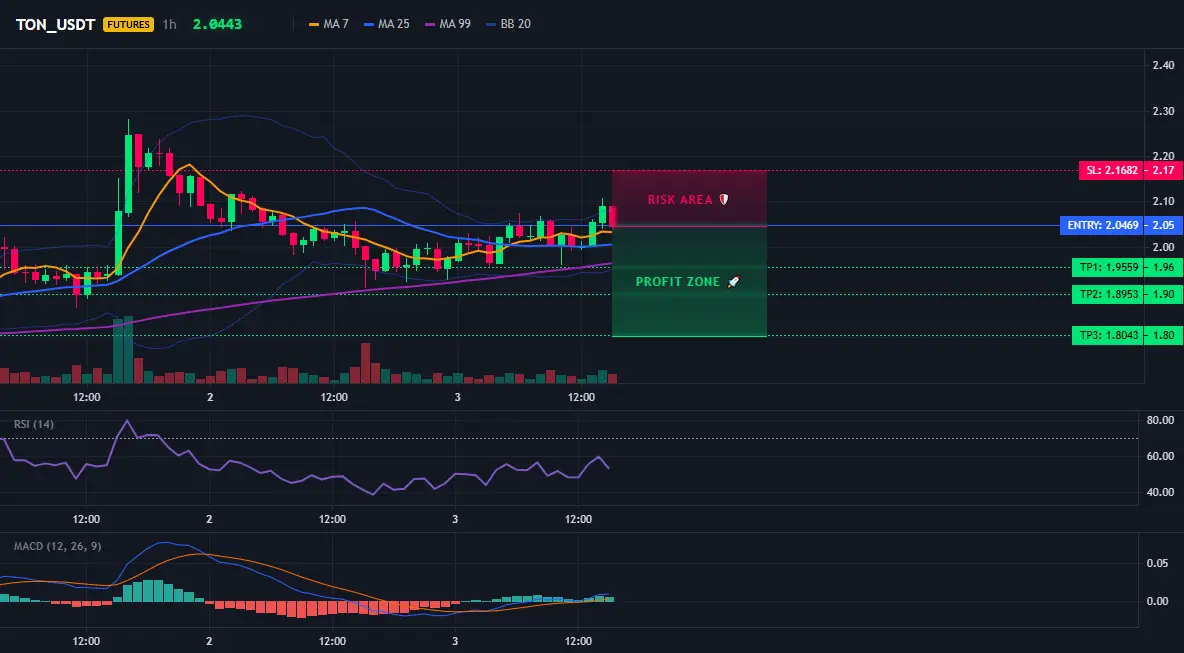Viewport: 1184px width, 653px height.
Task: Click the 0.00 MACD axis value
Action: (1157, 601)
